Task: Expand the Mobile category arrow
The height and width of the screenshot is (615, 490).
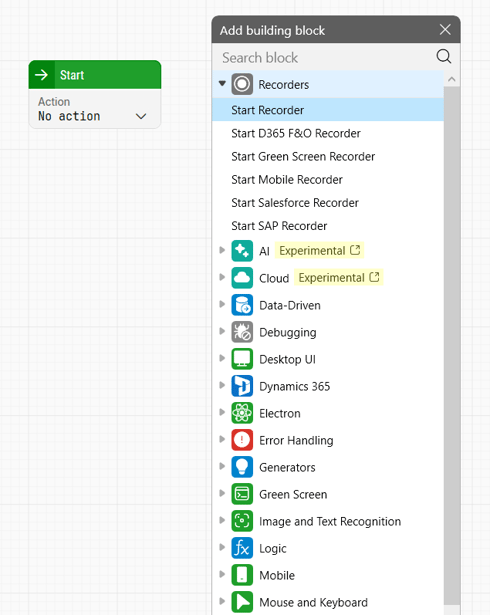Action: pos(222,575)
